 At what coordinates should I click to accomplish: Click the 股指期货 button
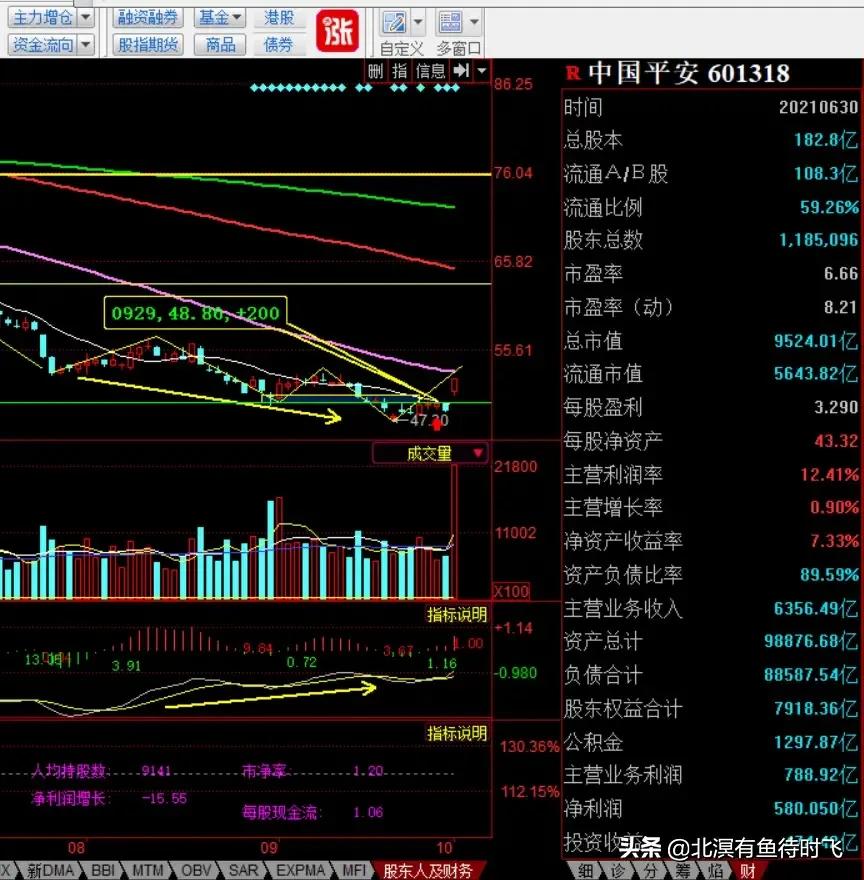[148, 44]
